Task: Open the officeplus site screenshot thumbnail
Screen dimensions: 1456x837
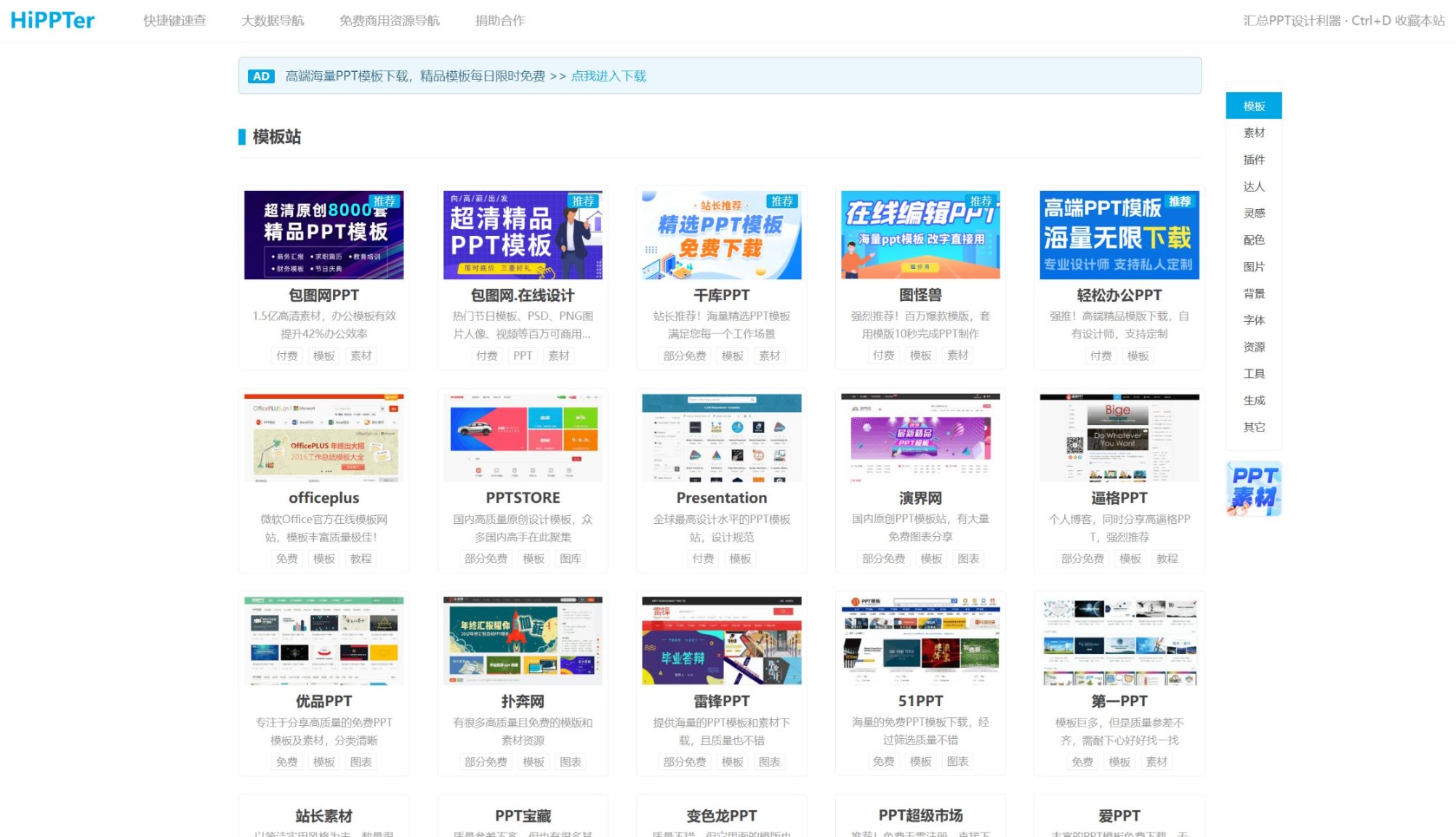Action: pyautogui.click(x=323, y=437)
